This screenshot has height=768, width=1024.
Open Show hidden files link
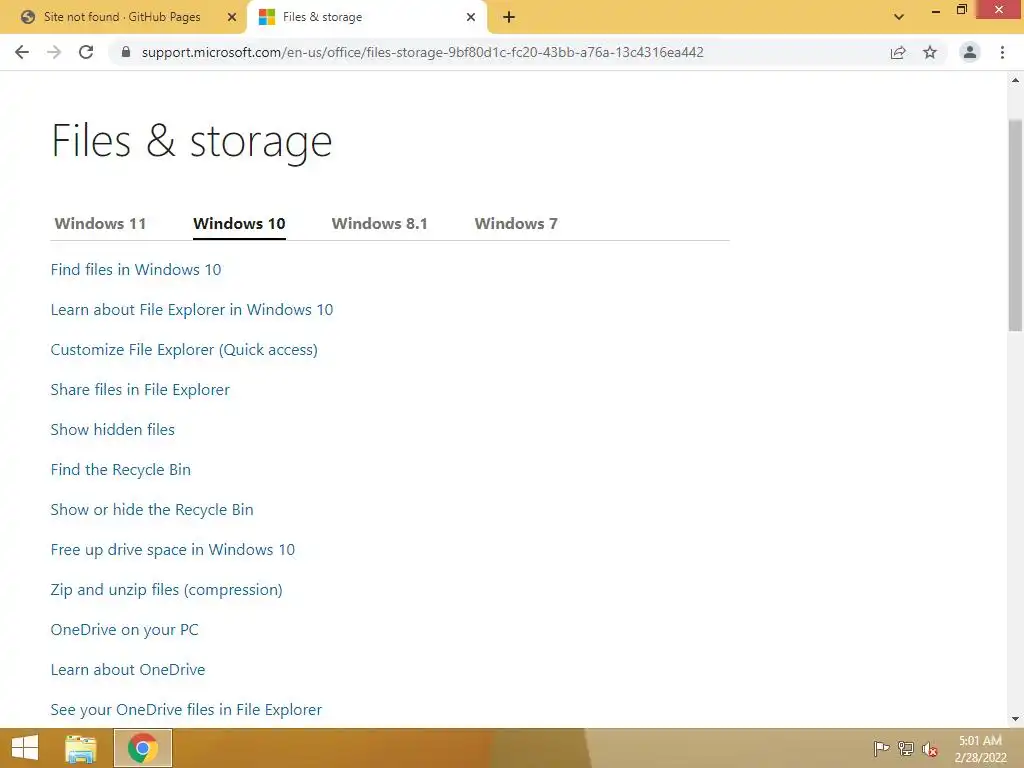112,430
